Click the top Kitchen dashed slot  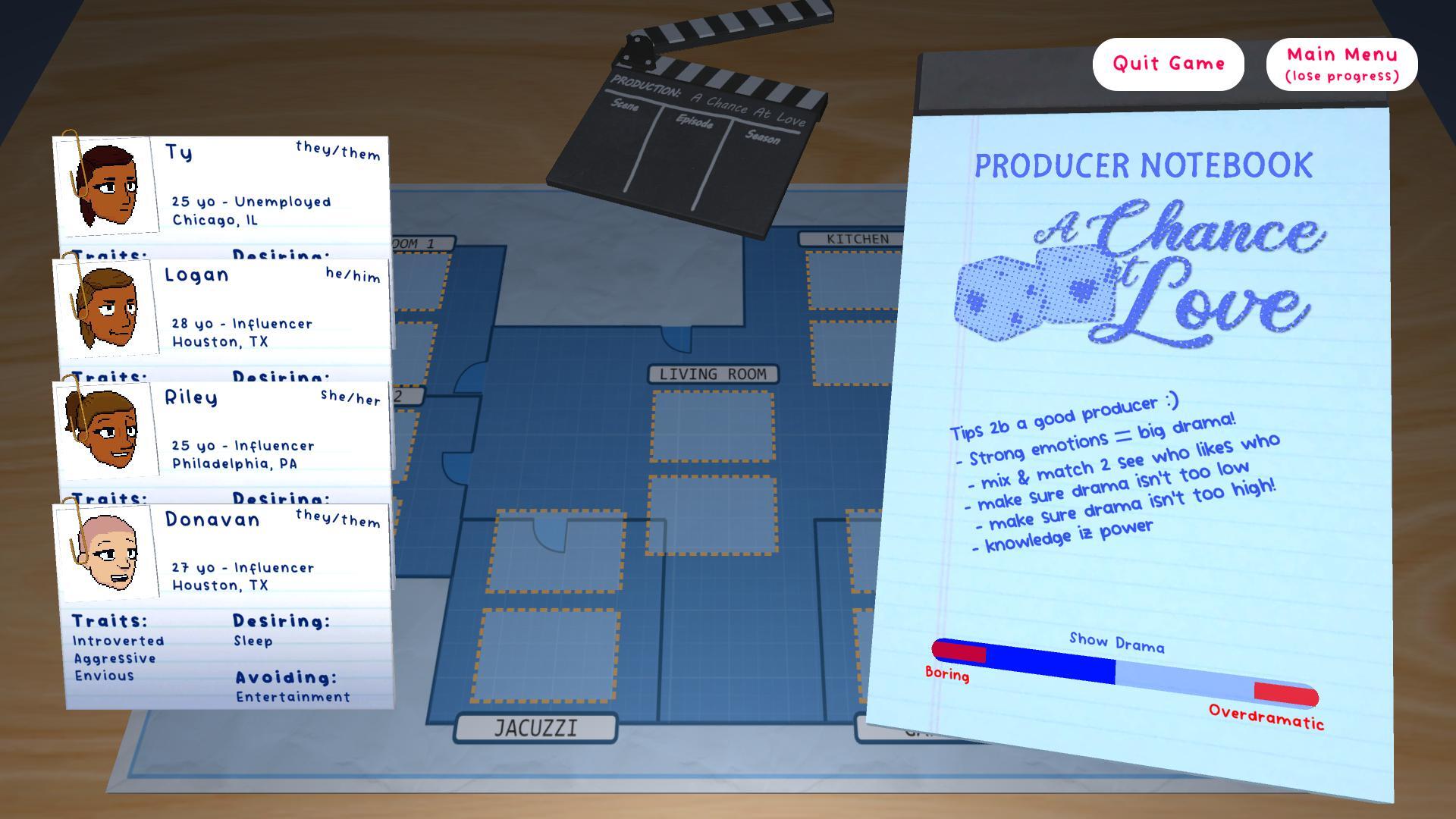coord(853,281)
